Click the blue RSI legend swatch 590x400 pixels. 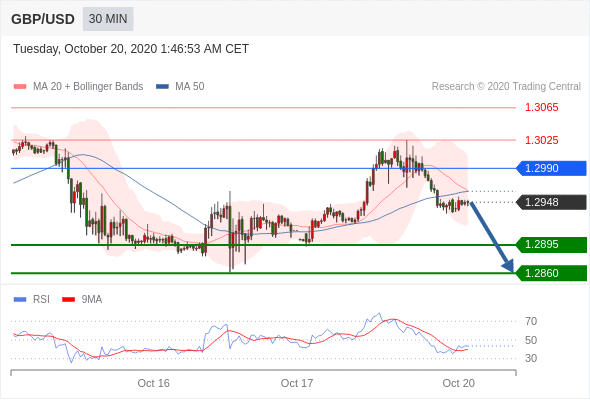(20, 300)
